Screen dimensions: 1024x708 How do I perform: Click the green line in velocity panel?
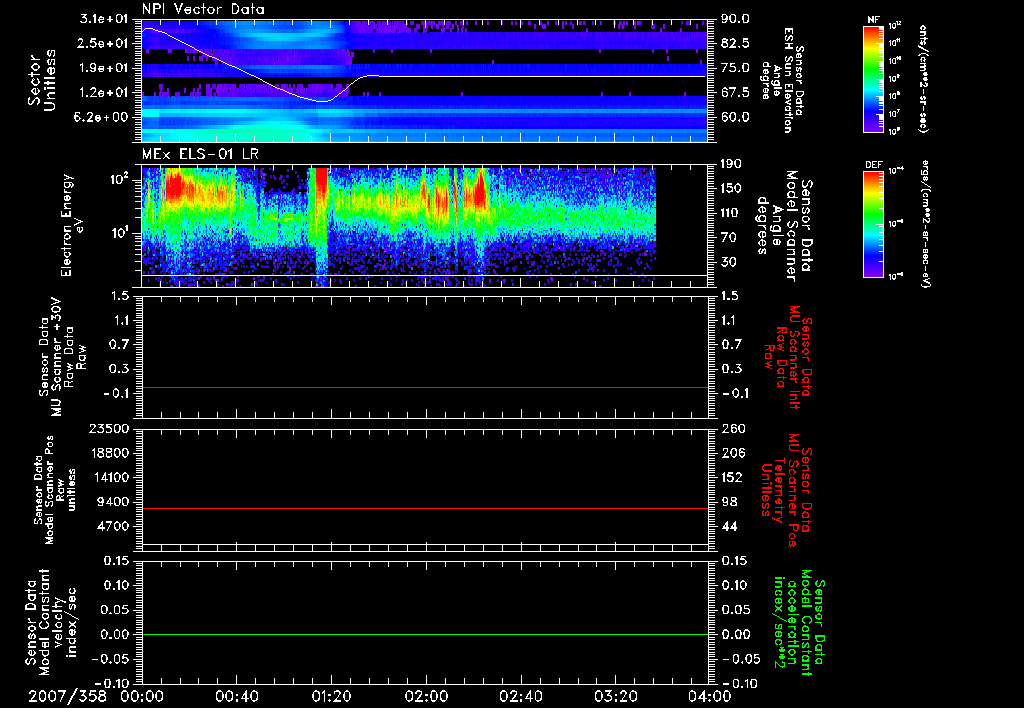pos(424,634)
